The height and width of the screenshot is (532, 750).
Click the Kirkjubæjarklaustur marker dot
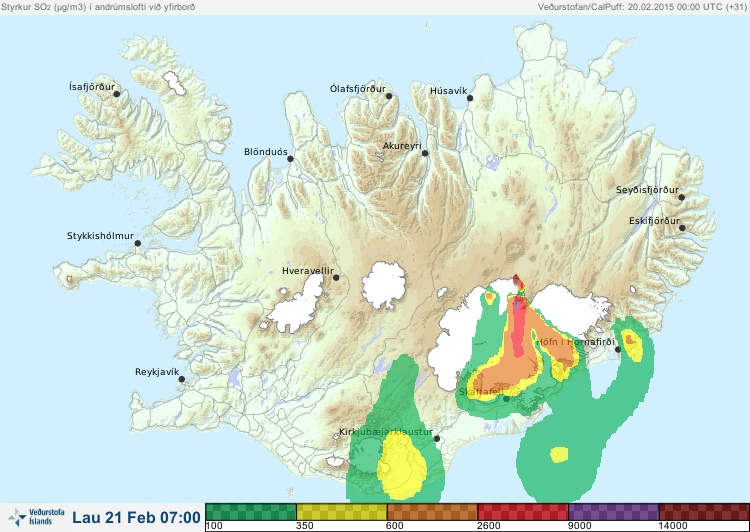(x=436, y=438)
